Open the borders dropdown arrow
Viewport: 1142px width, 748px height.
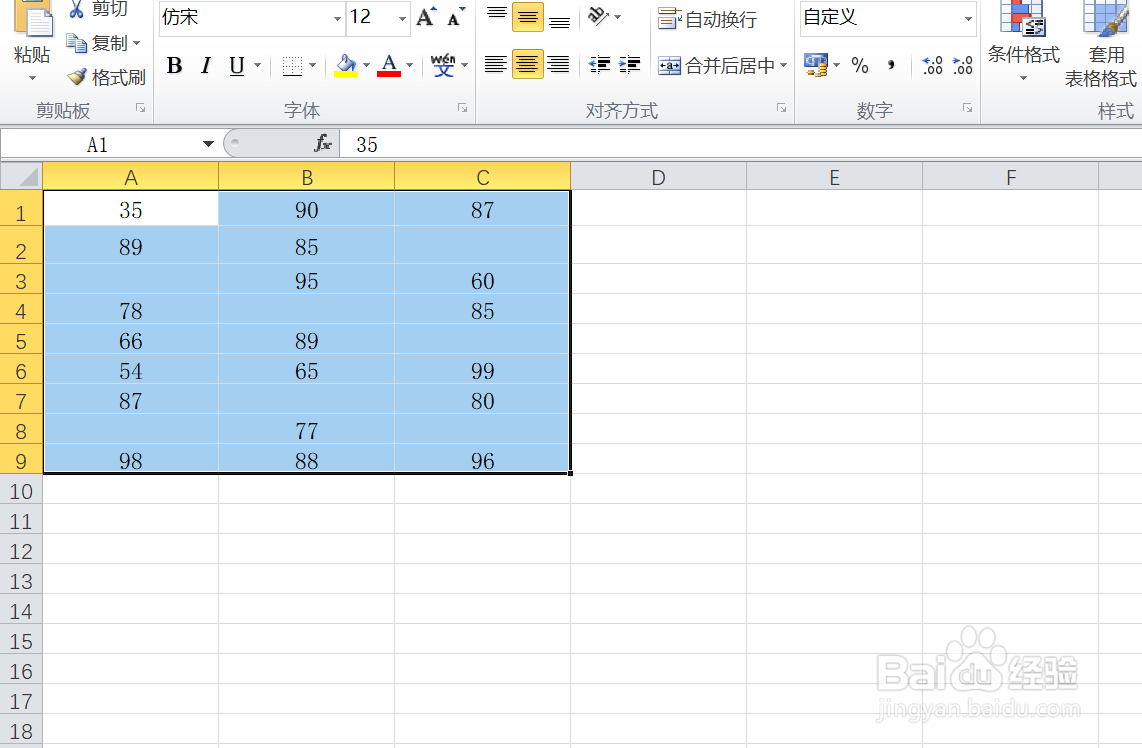[x=312, y=66]
